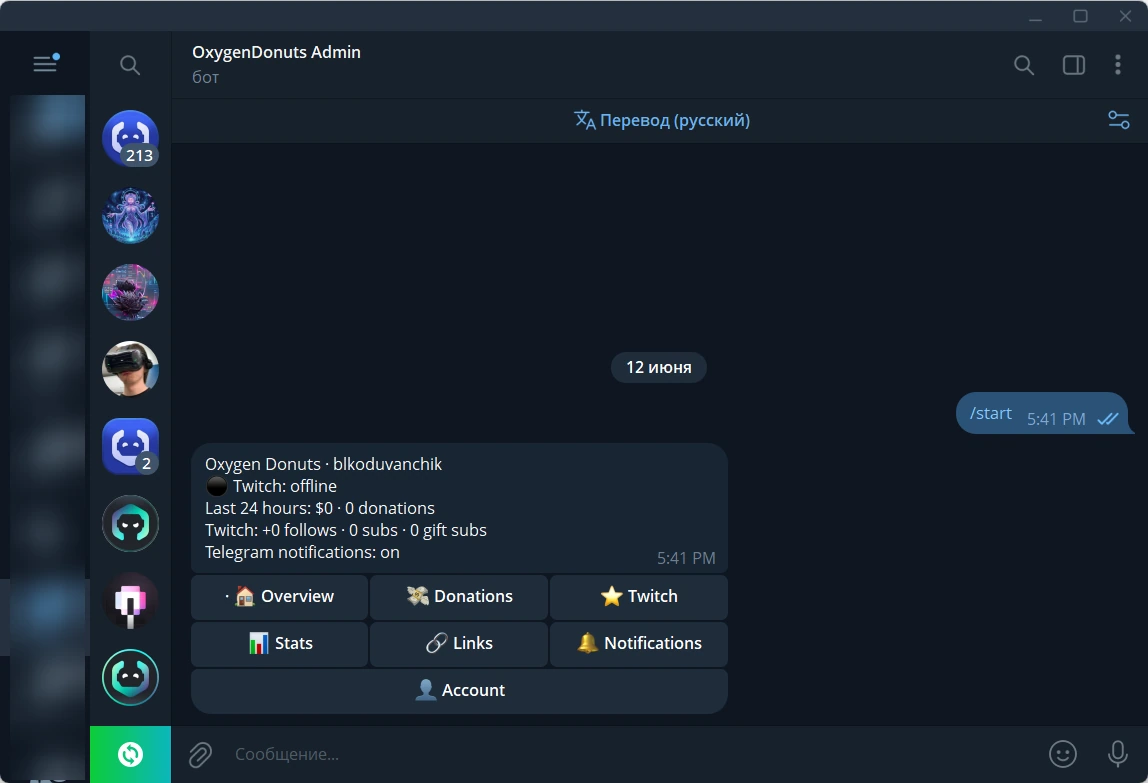This screenshot has height=783, width=1148.
Task: Click 'Telegram notifications: on' text
Action: tap(302, 552)
